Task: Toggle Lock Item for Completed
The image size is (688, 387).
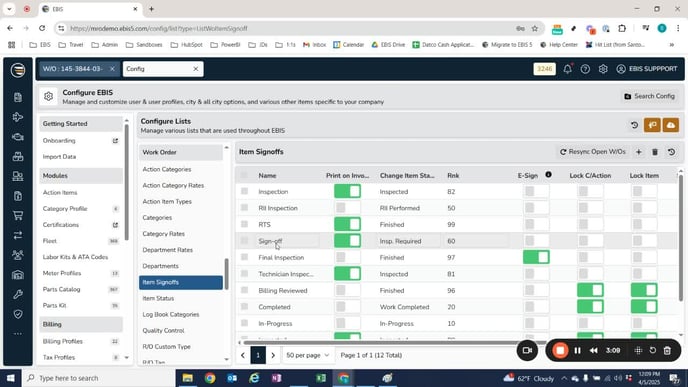Action: click(x=644, y=307)
